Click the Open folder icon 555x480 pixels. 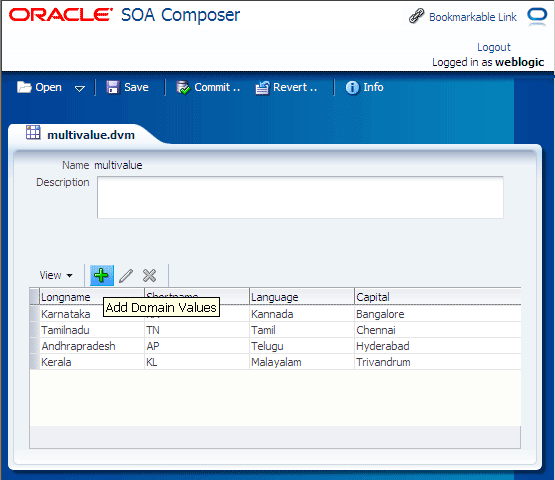[x=24, y=87]
